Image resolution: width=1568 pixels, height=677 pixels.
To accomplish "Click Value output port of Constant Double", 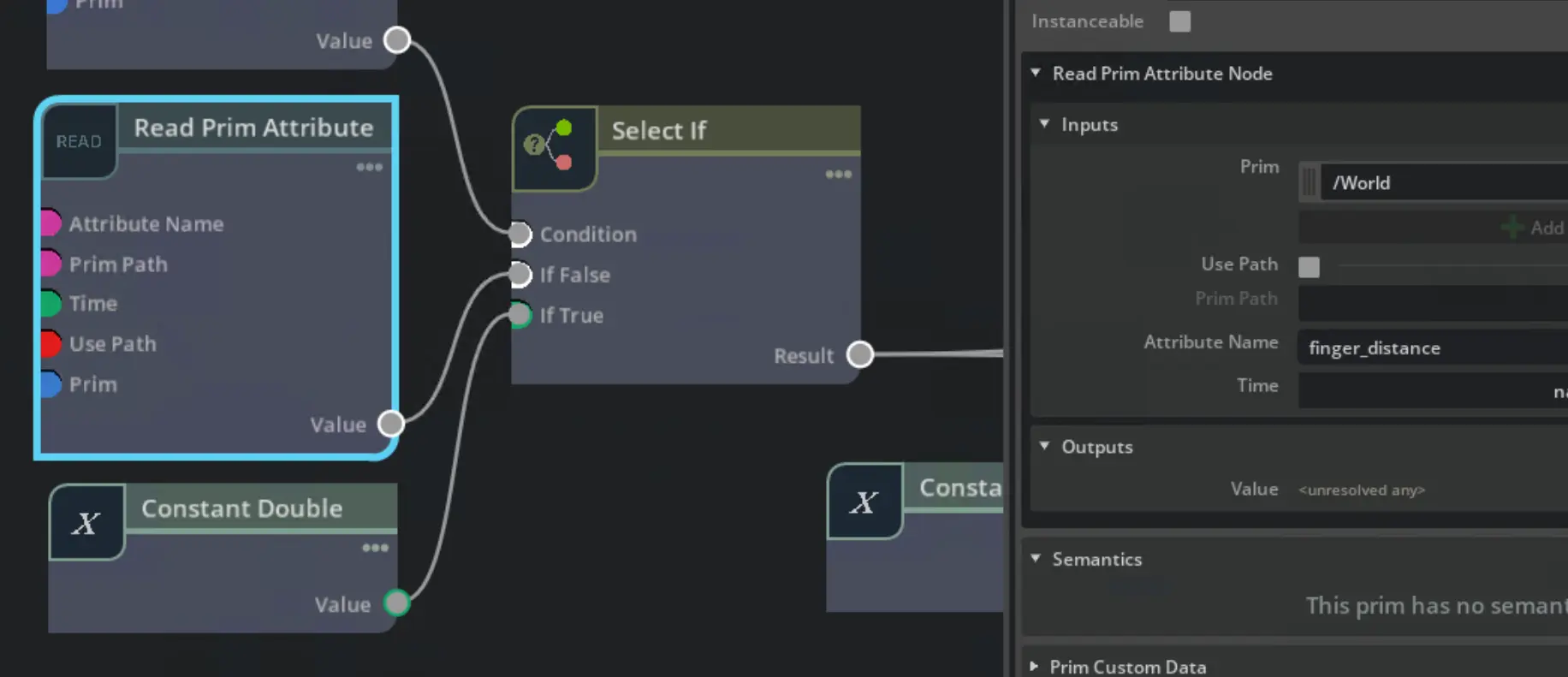I will [x=396, y=603].
